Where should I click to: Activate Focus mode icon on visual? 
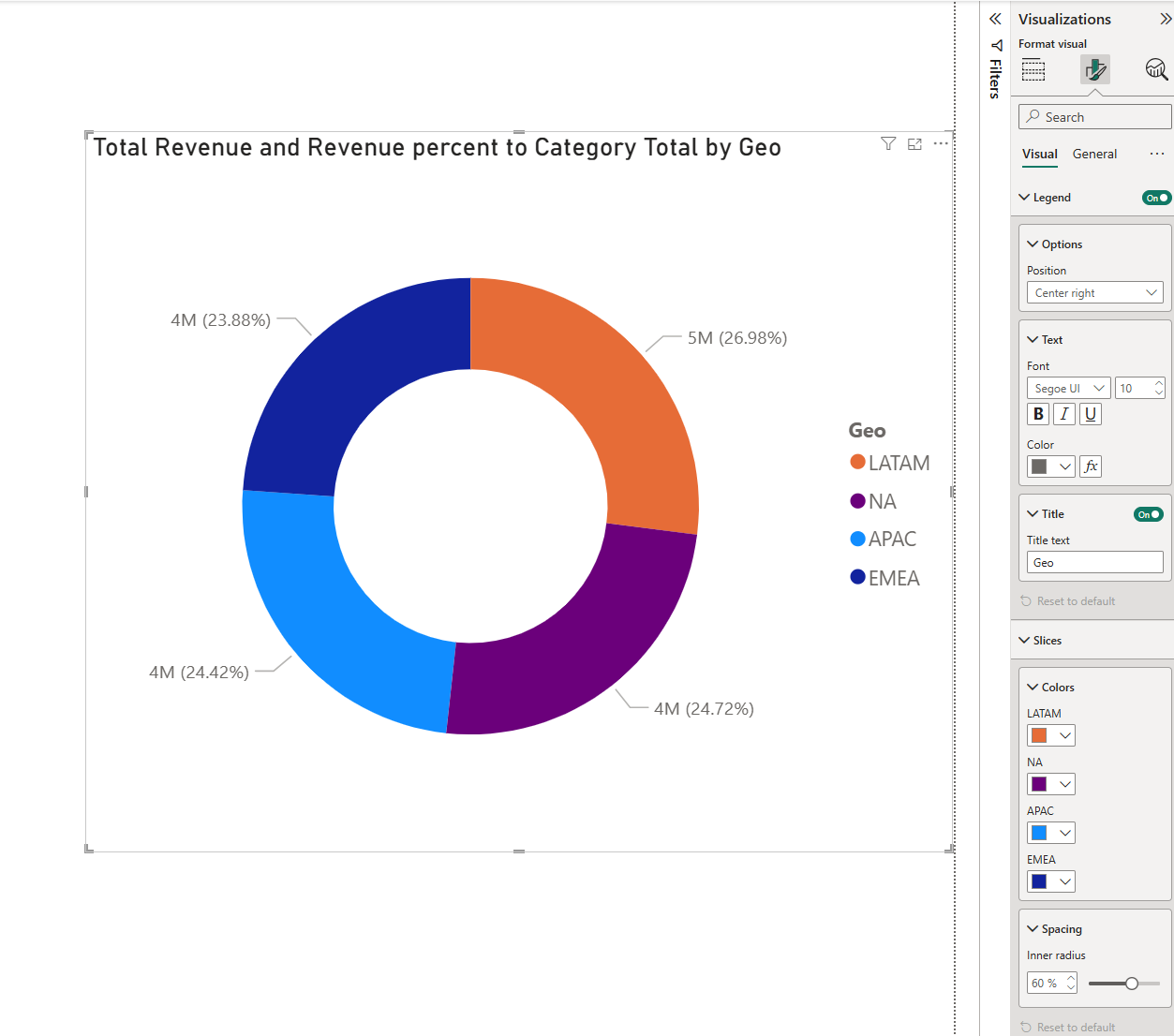[x=914, y=143]
